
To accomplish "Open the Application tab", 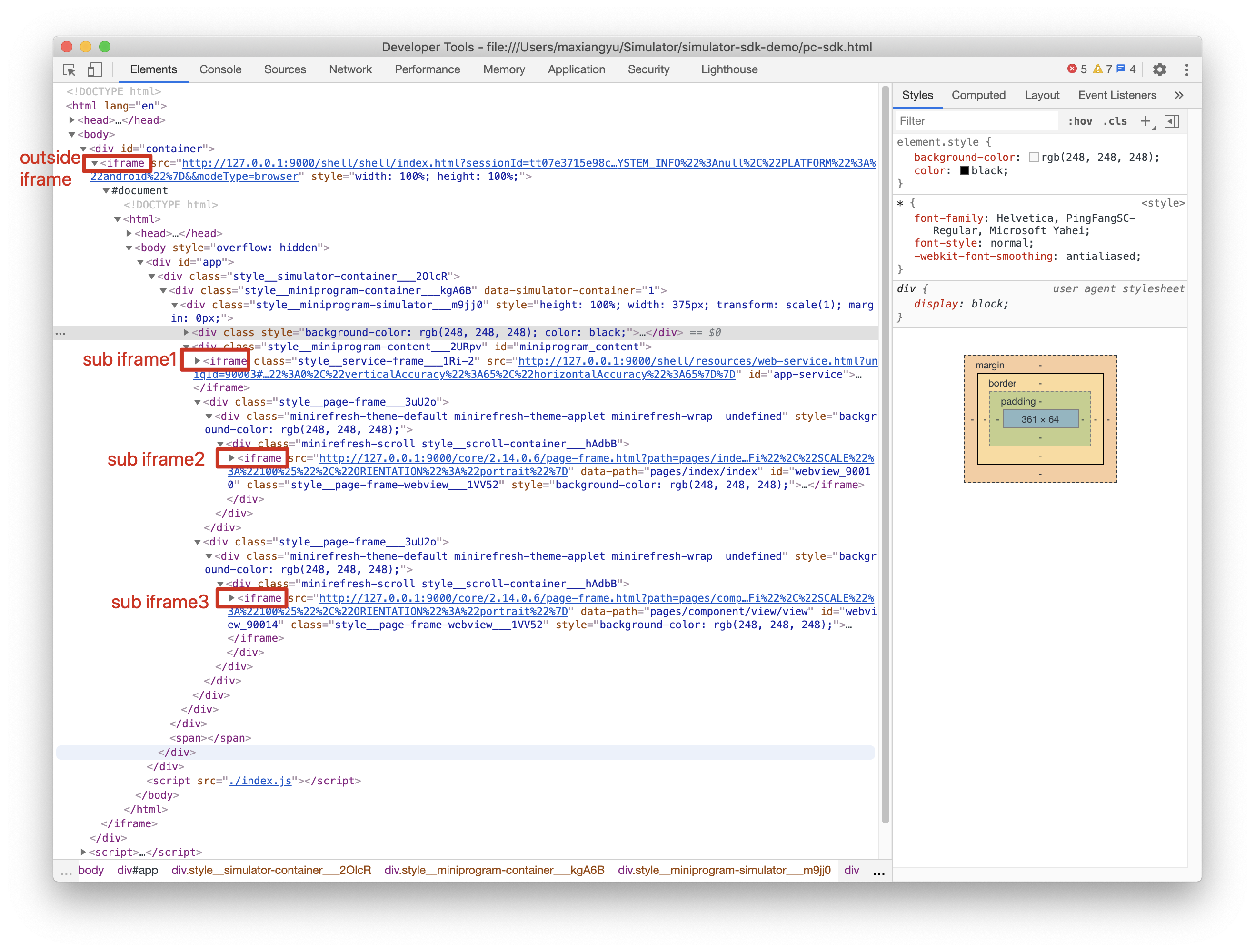I will pyautogui.click(x=576, y=70).
